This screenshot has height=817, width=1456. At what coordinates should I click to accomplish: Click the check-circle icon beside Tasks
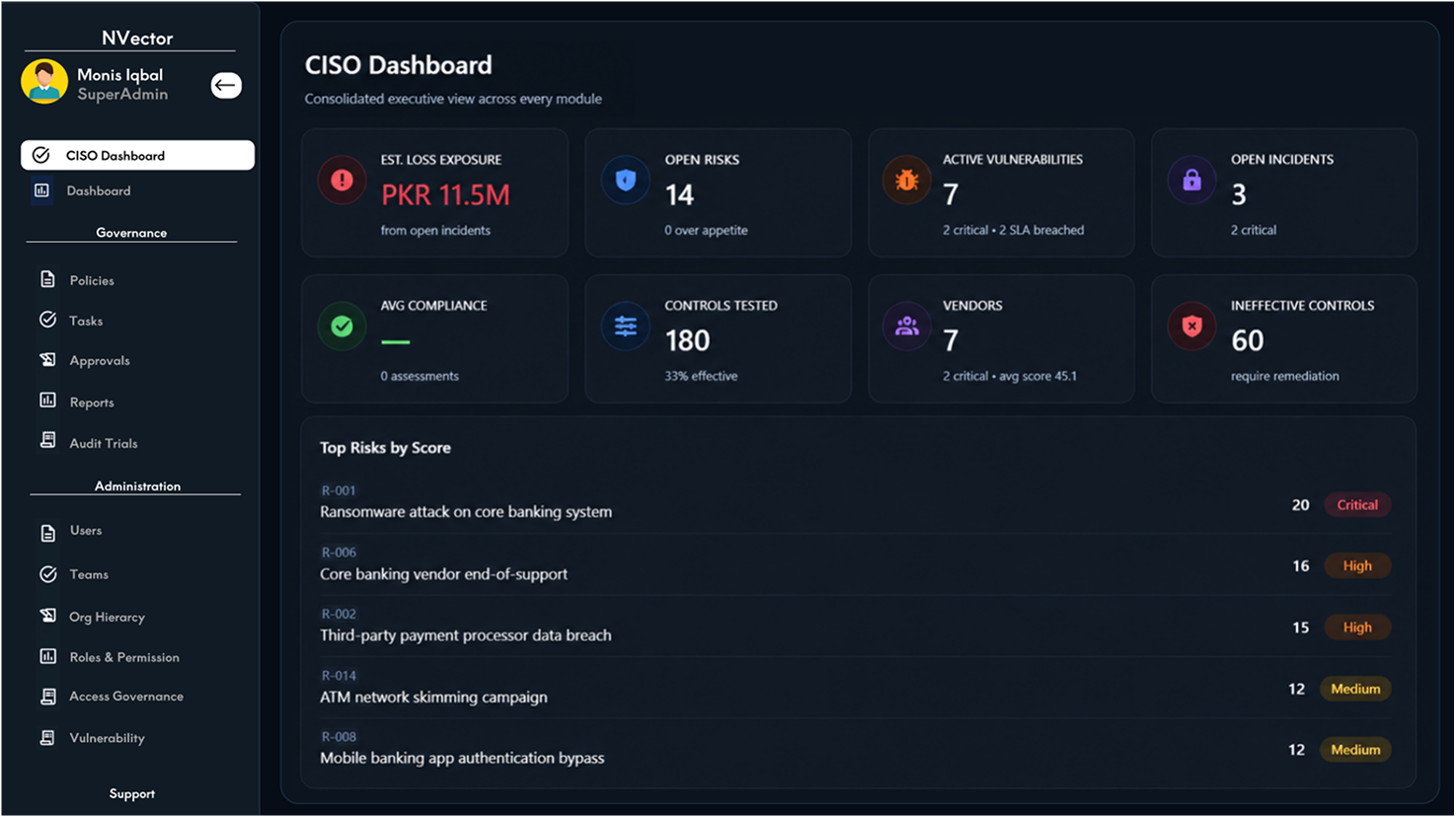[47, 320]
